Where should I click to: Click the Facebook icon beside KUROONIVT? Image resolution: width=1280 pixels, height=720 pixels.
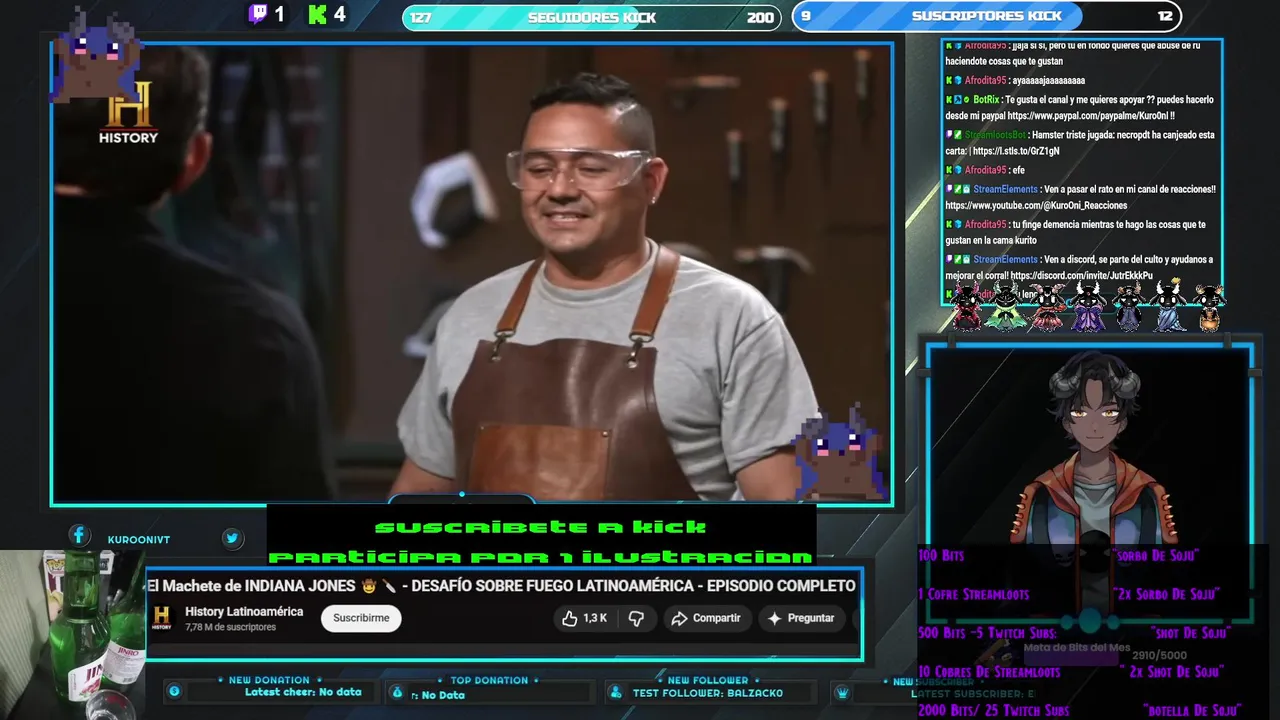[x=79, y=536]
